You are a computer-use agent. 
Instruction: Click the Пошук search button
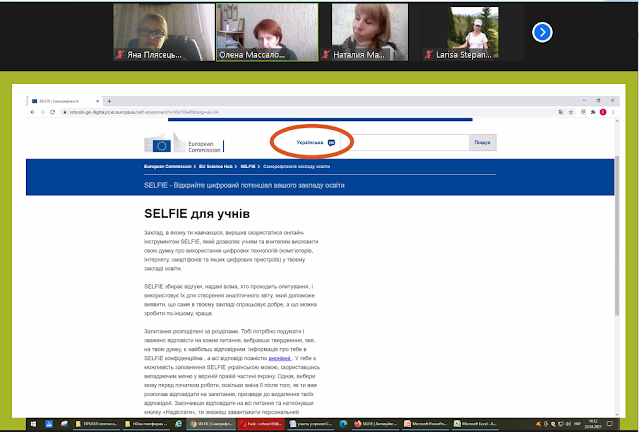tap(483, 143)
